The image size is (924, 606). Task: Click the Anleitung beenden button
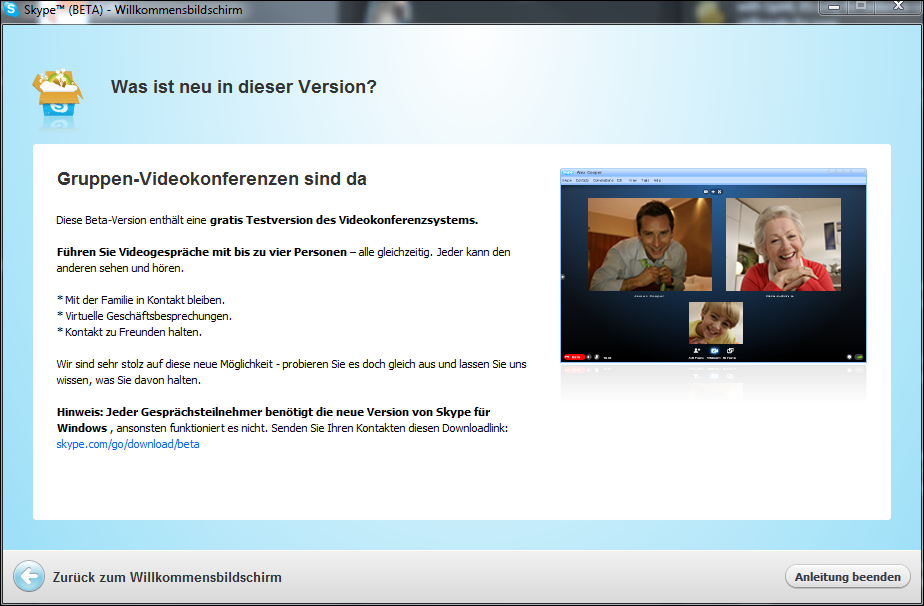847,577
